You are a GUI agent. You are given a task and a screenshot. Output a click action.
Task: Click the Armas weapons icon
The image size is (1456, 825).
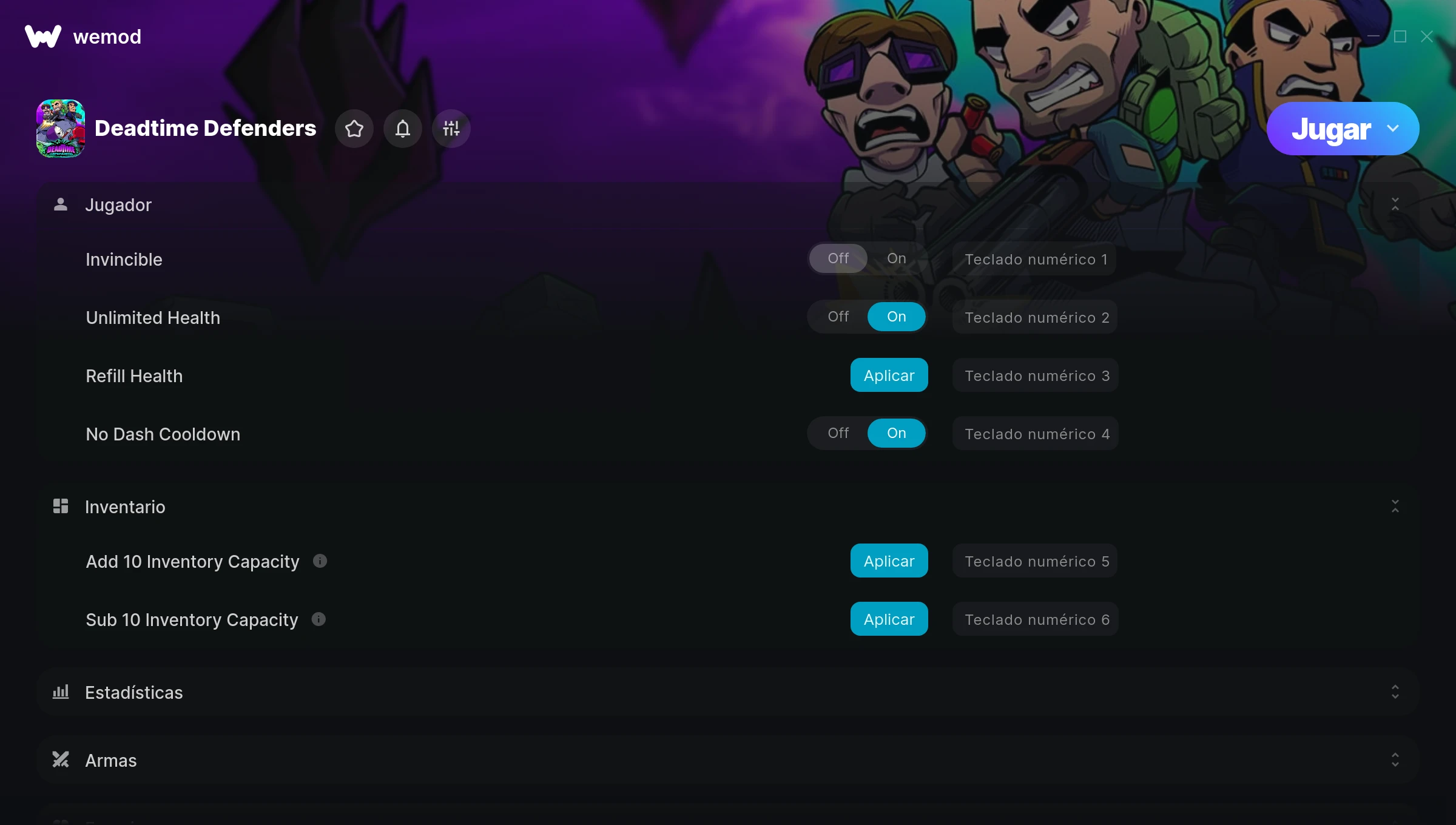click(x=61, y=759)
